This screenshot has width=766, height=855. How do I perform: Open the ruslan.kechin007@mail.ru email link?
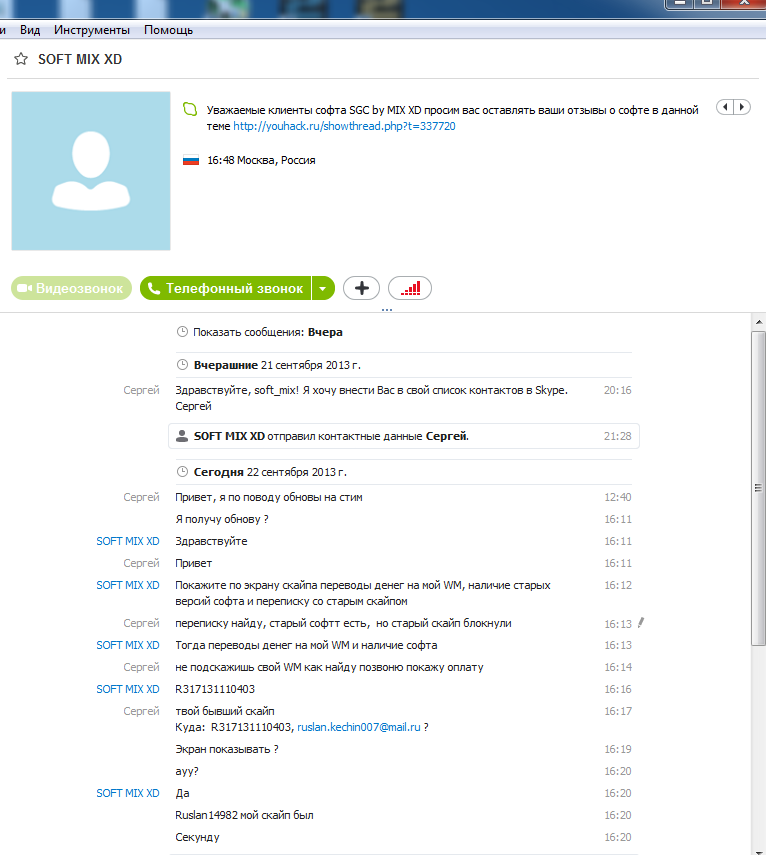359,727
